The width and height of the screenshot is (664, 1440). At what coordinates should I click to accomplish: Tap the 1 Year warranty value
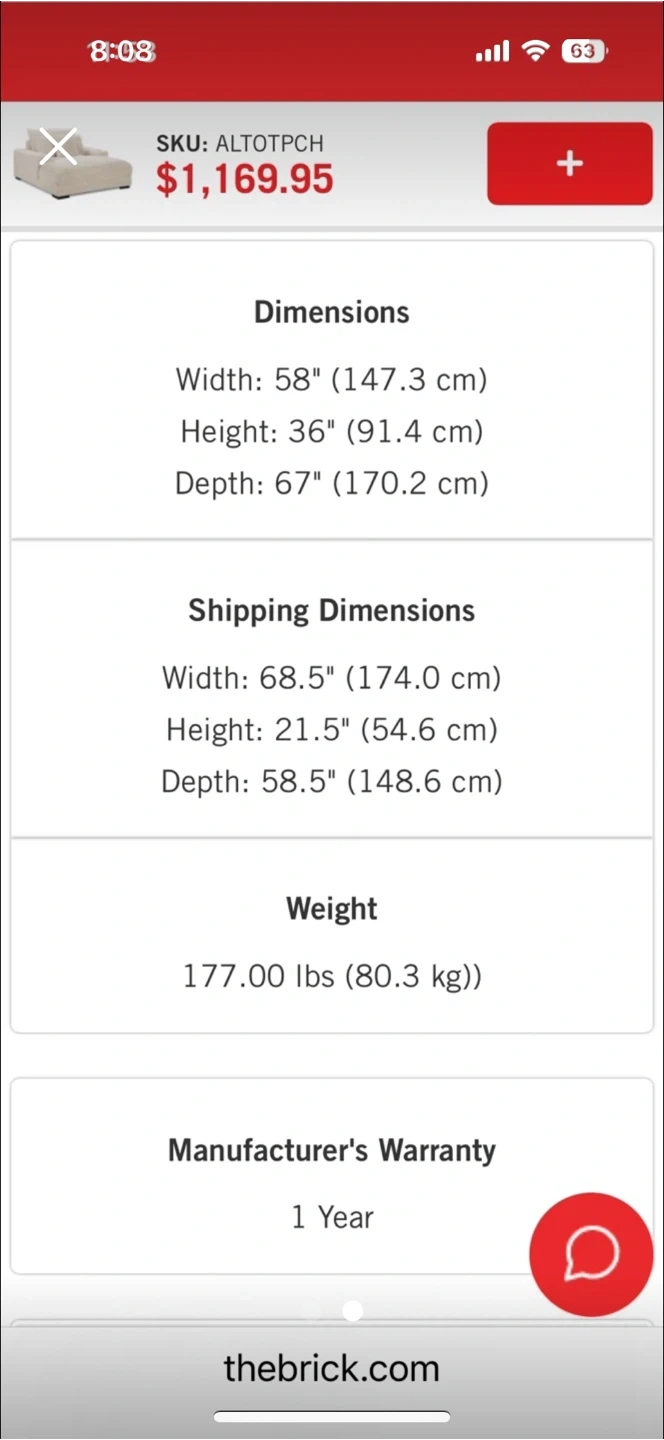[x=332, y=1217]
